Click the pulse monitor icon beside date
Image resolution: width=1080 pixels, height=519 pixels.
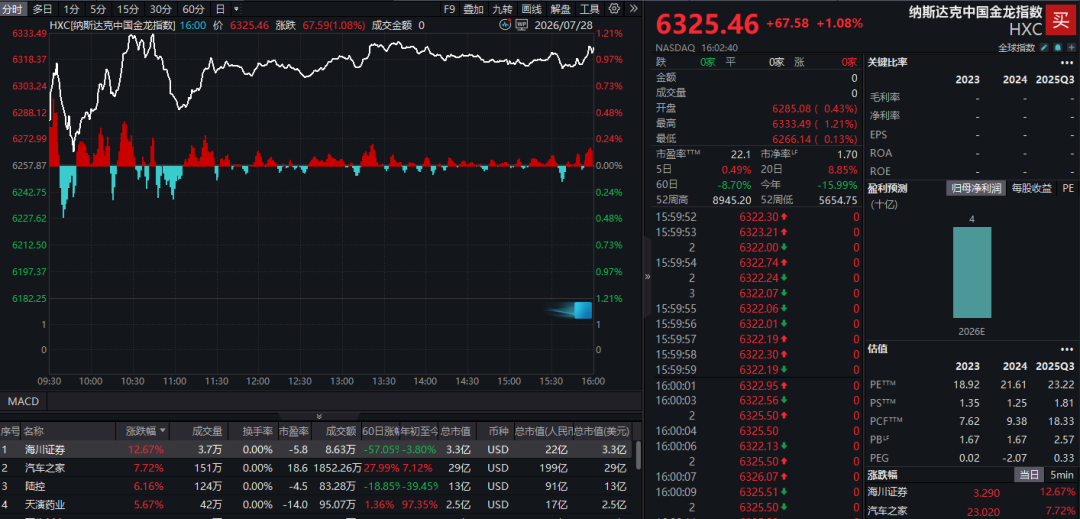[507, 25]
